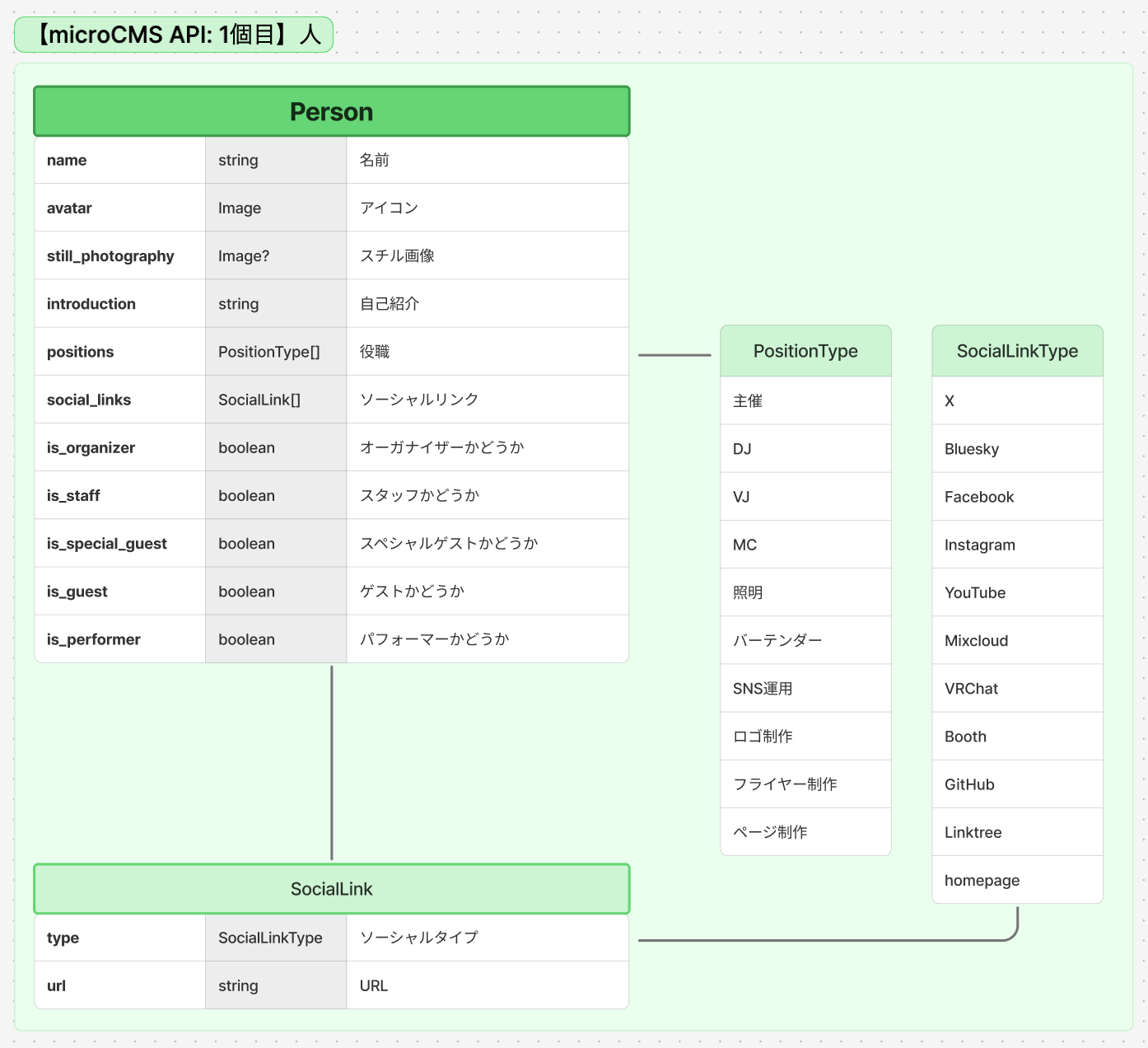The image size is (1148, 1048).
Task: Select the name field row in Person
Action: click(329, 160)
